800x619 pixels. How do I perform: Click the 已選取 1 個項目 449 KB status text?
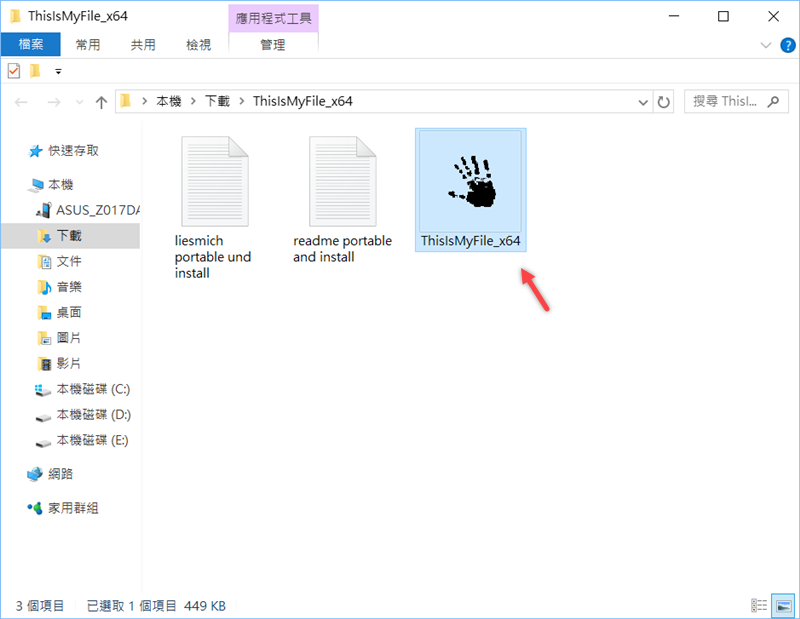tap(156, 606)
